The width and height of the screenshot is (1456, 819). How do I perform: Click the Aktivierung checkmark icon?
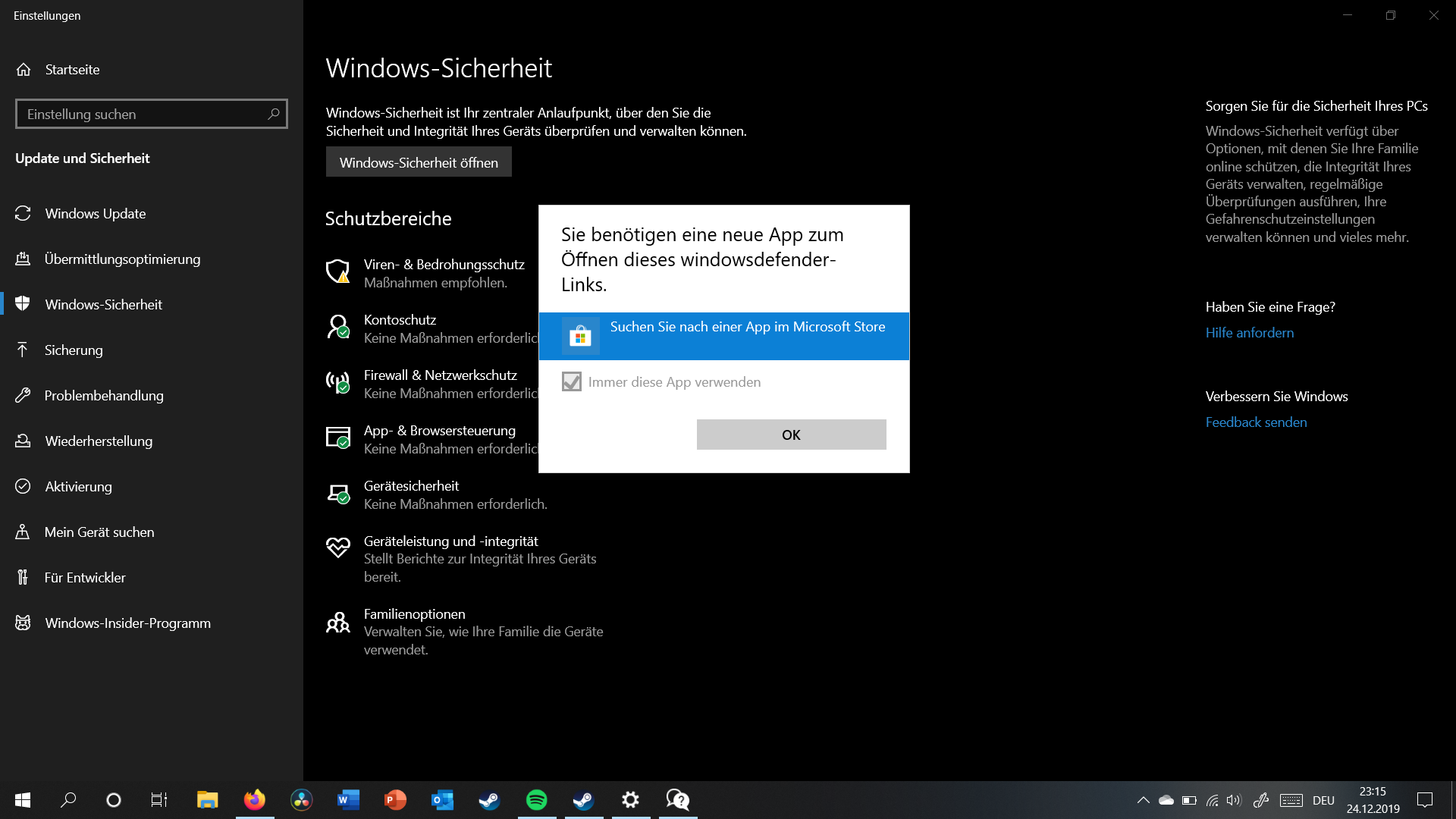(23, 486)
